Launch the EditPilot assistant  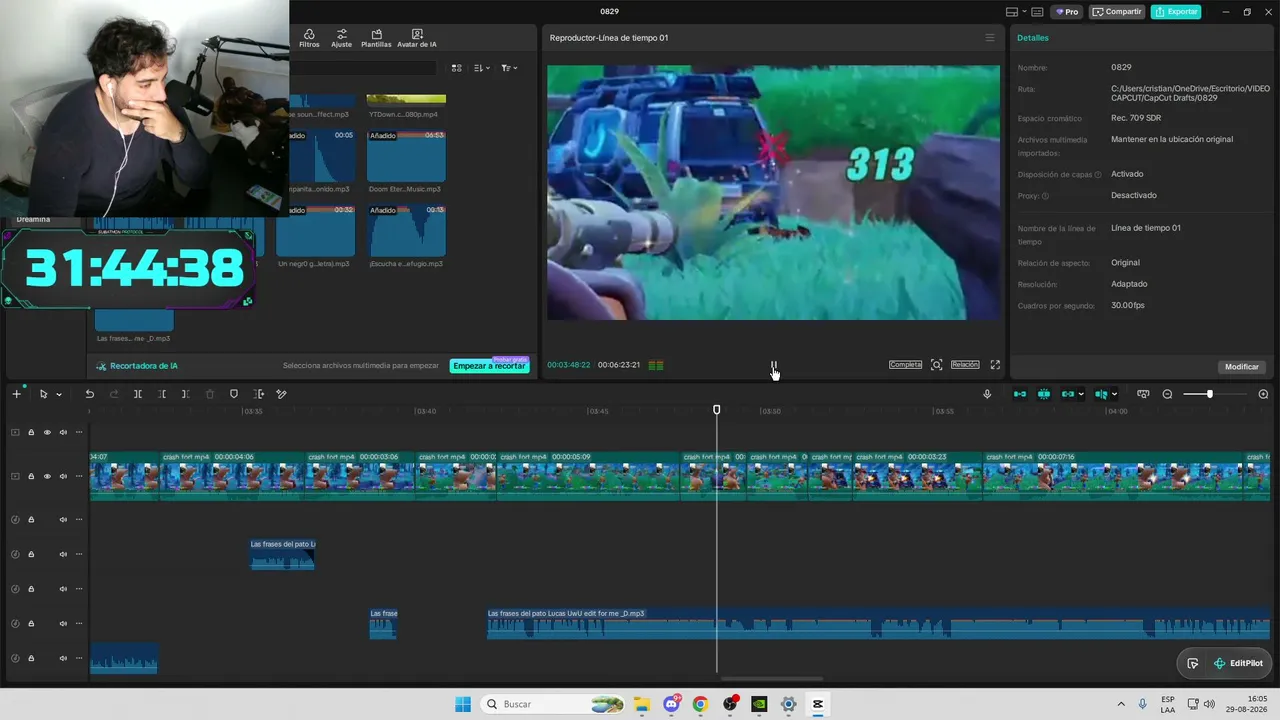(1238, 663)
